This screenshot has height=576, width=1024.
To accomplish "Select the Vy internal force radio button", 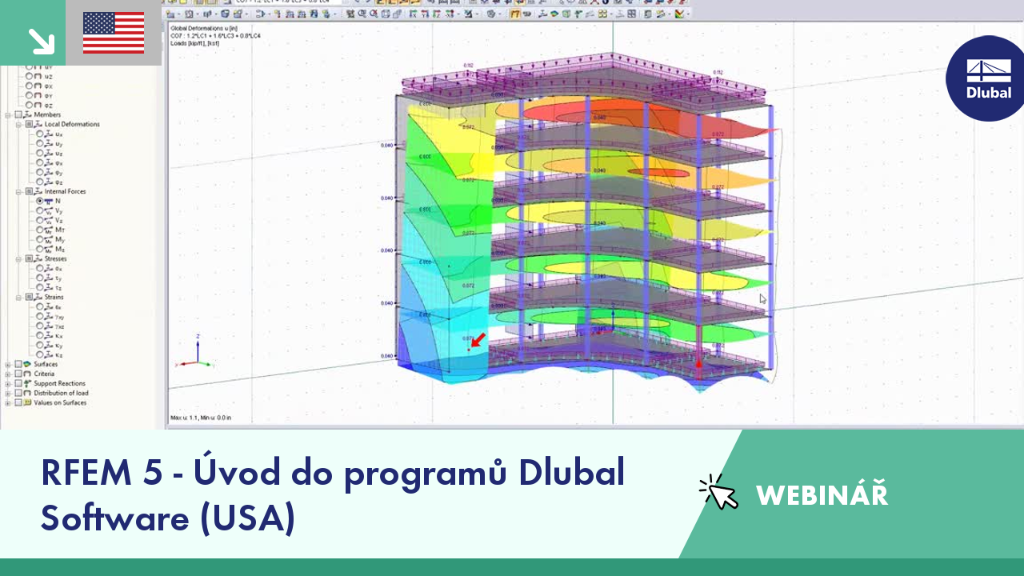I will [x=40, y=211].
